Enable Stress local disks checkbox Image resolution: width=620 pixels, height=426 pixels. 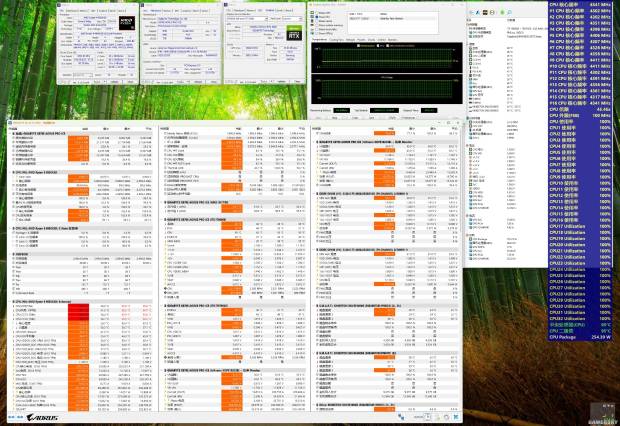[317, 29]
